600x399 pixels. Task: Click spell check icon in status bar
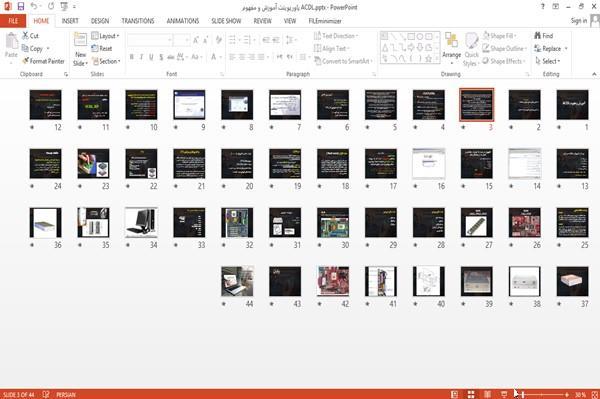click(46, 394)
